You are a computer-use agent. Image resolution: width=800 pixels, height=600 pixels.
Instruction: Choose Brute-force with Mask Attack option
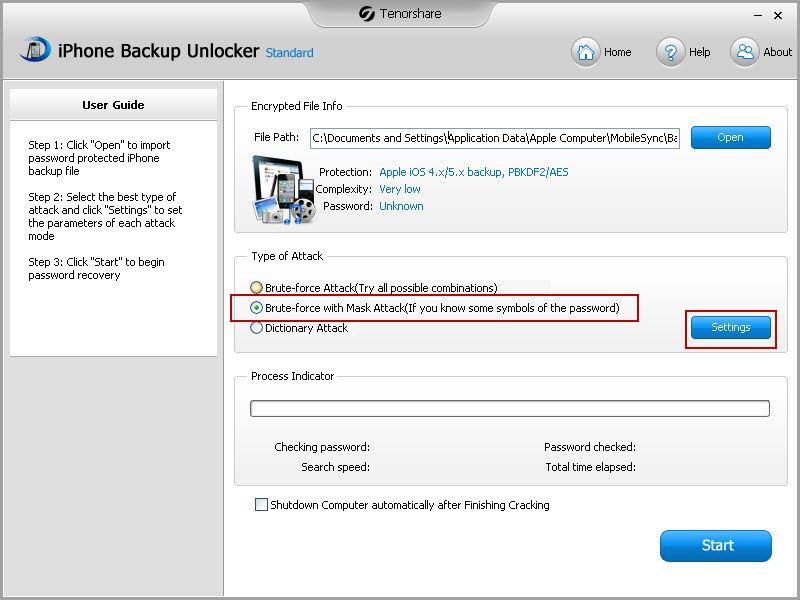257,308
